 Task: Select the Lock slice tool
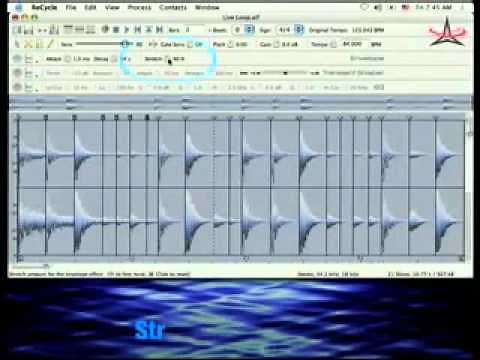tap(39, 44)
